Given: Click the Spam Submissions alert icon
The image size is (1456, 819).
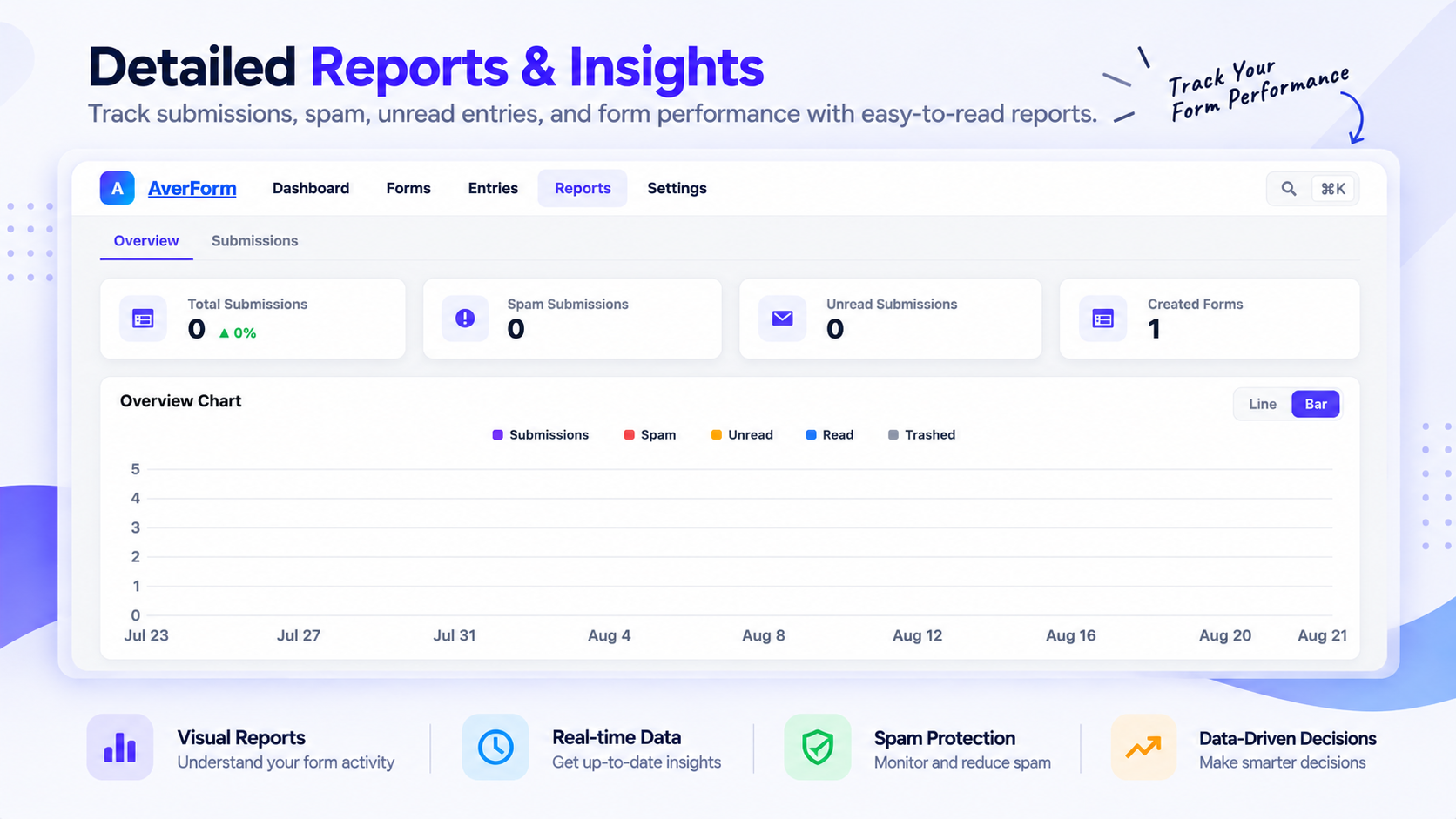Looking at the screenshot, I should [x=465, y=319].
